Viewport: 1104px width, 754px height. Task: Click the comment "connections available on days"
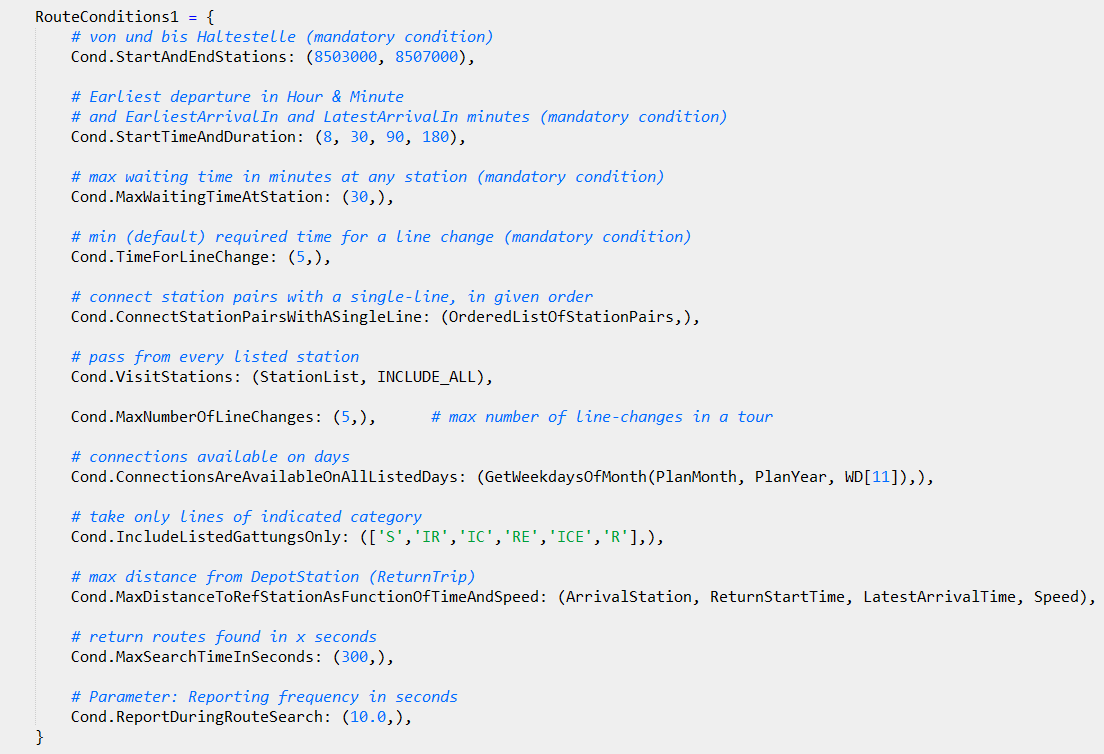210,457
